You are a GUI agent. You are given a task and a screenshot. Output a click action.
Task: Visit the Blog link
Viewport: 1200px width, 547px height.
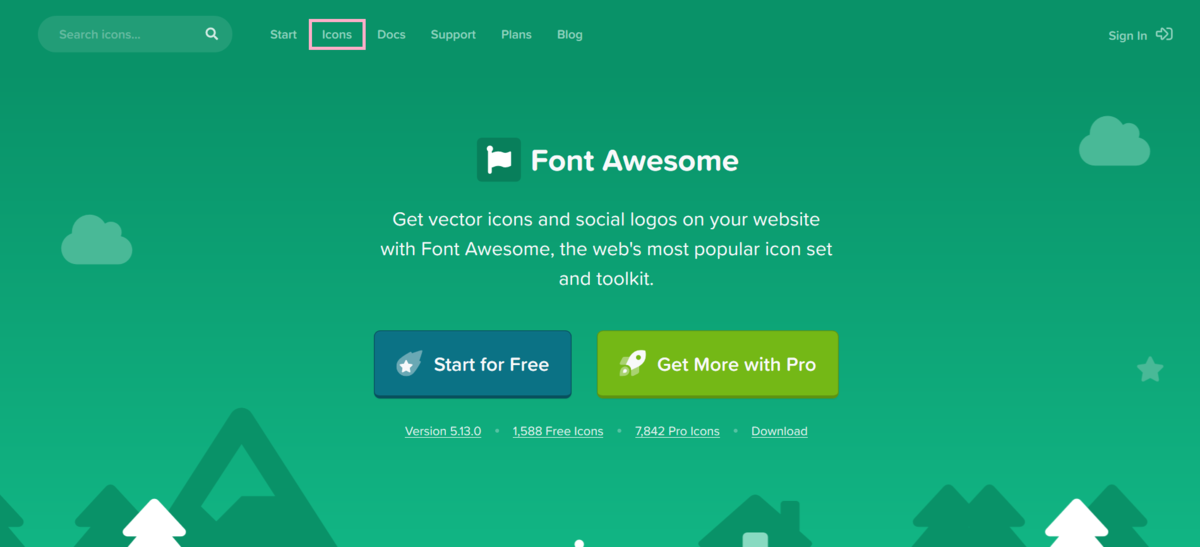pyautogui.click(x=570, y=35)
